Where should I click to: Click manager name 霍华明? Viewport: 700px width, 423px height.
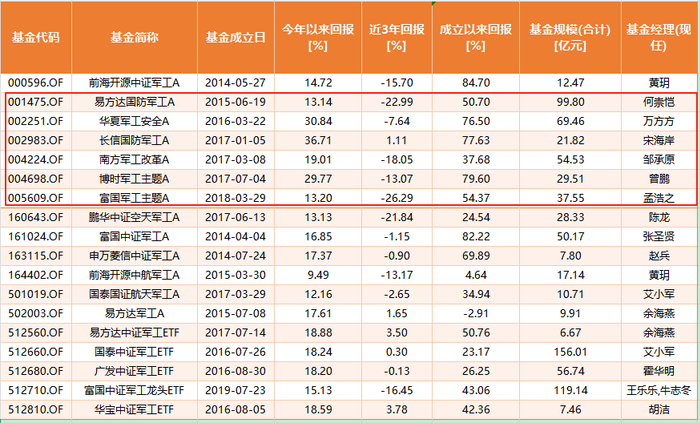coord(658,371)
